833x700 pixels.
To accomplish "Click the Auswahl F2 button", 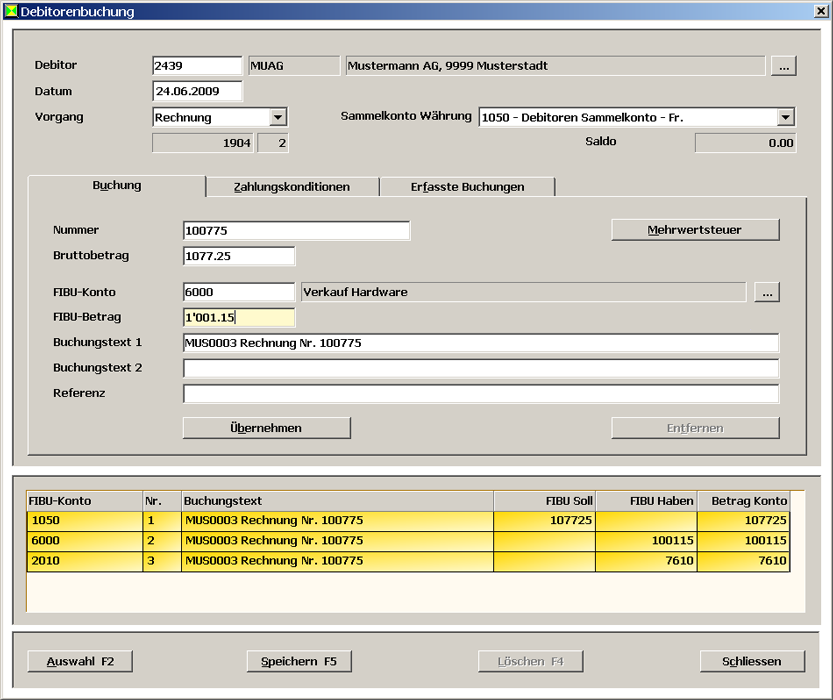I will [x=80, y=662].
